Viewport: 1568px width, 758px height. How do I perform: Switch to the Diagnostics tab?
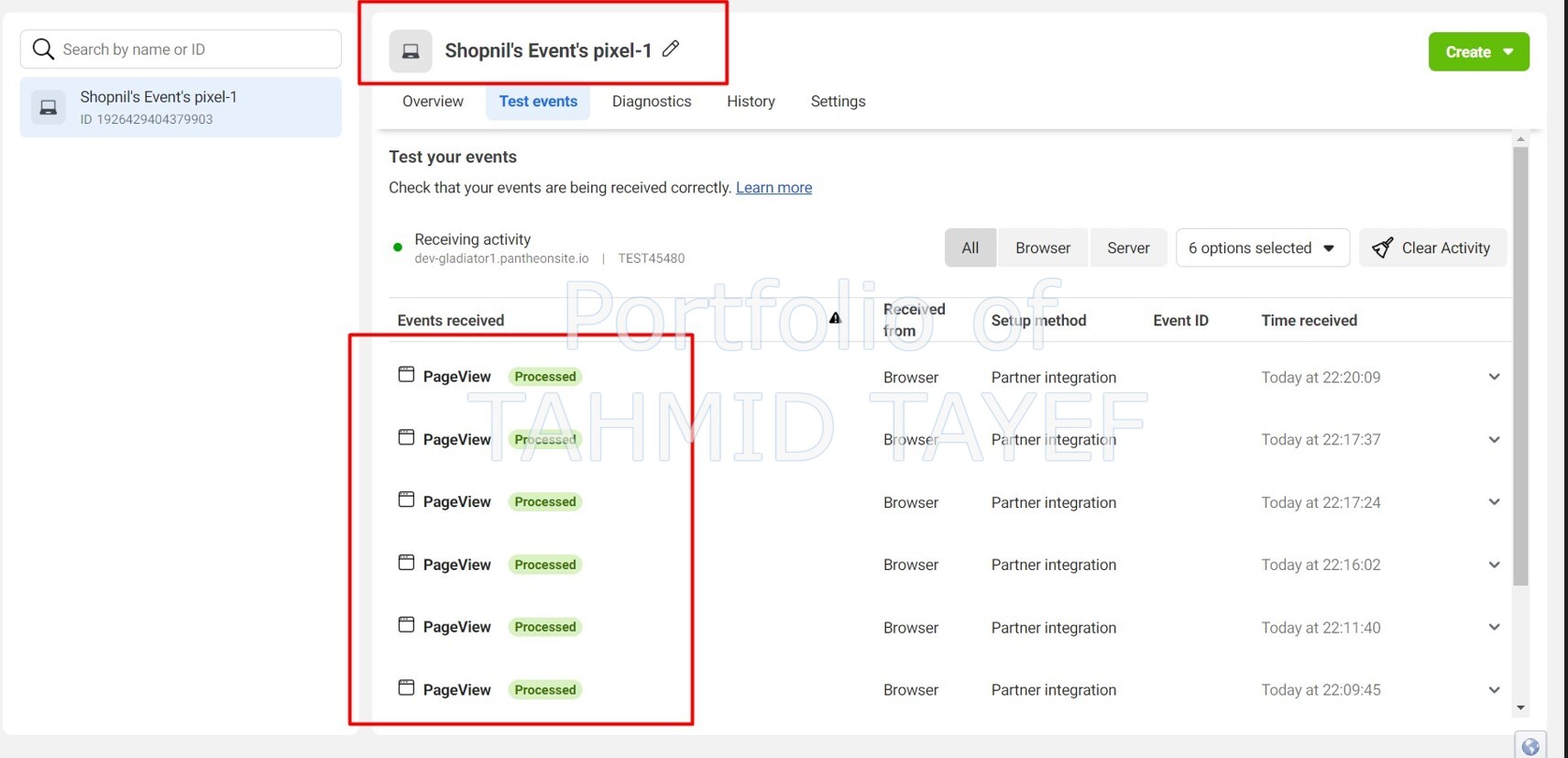click(x=652, y=101)
